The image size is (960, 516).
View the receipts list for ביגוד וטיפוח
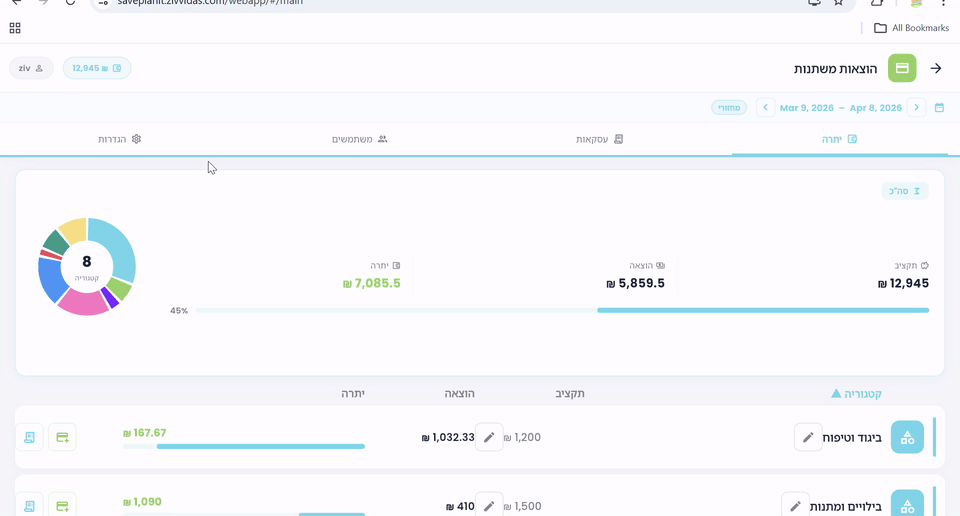(29, 437)
